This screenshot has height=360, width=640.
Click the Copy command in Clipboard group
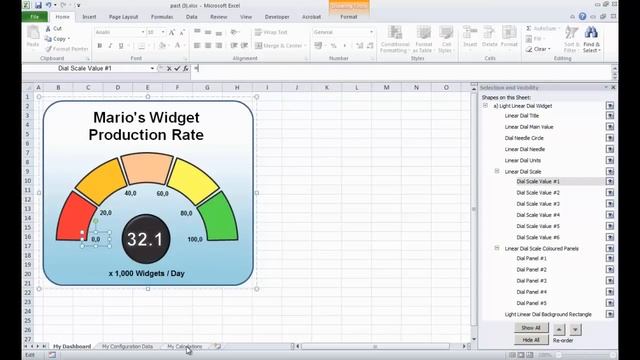(x=56, y=39)
